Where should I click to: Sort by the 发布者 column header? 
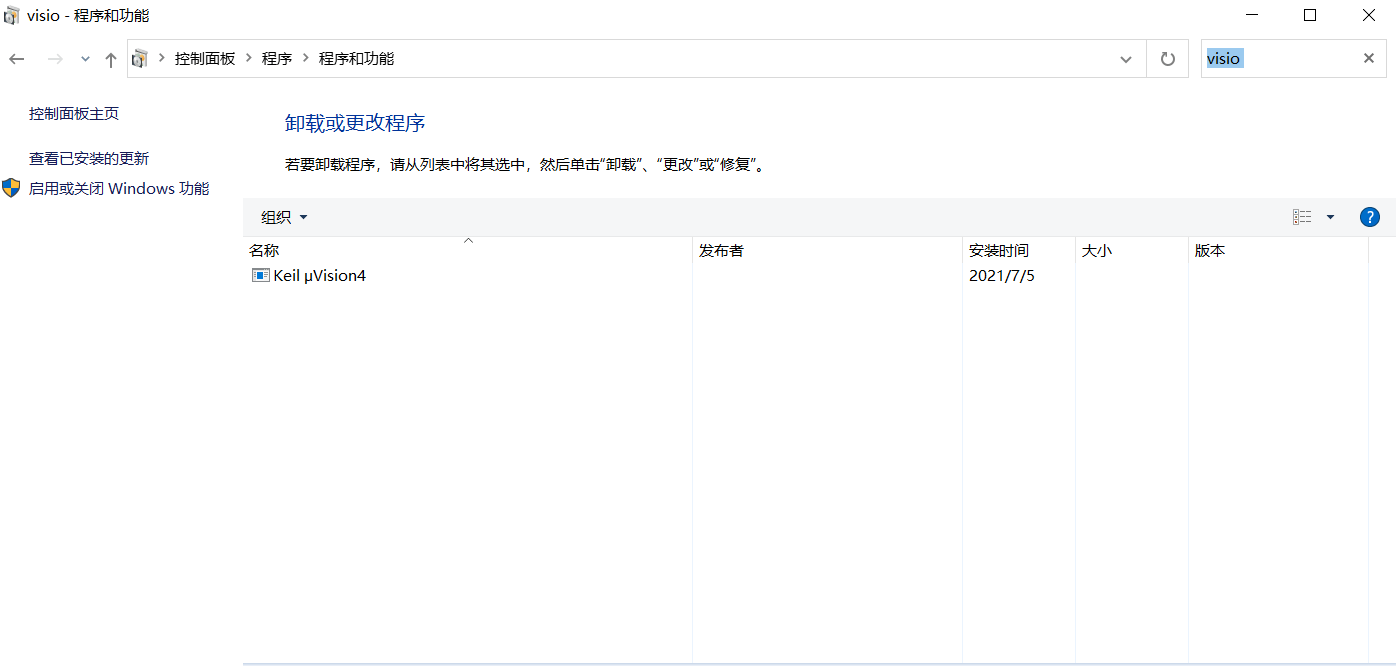(x=827, y=250)
